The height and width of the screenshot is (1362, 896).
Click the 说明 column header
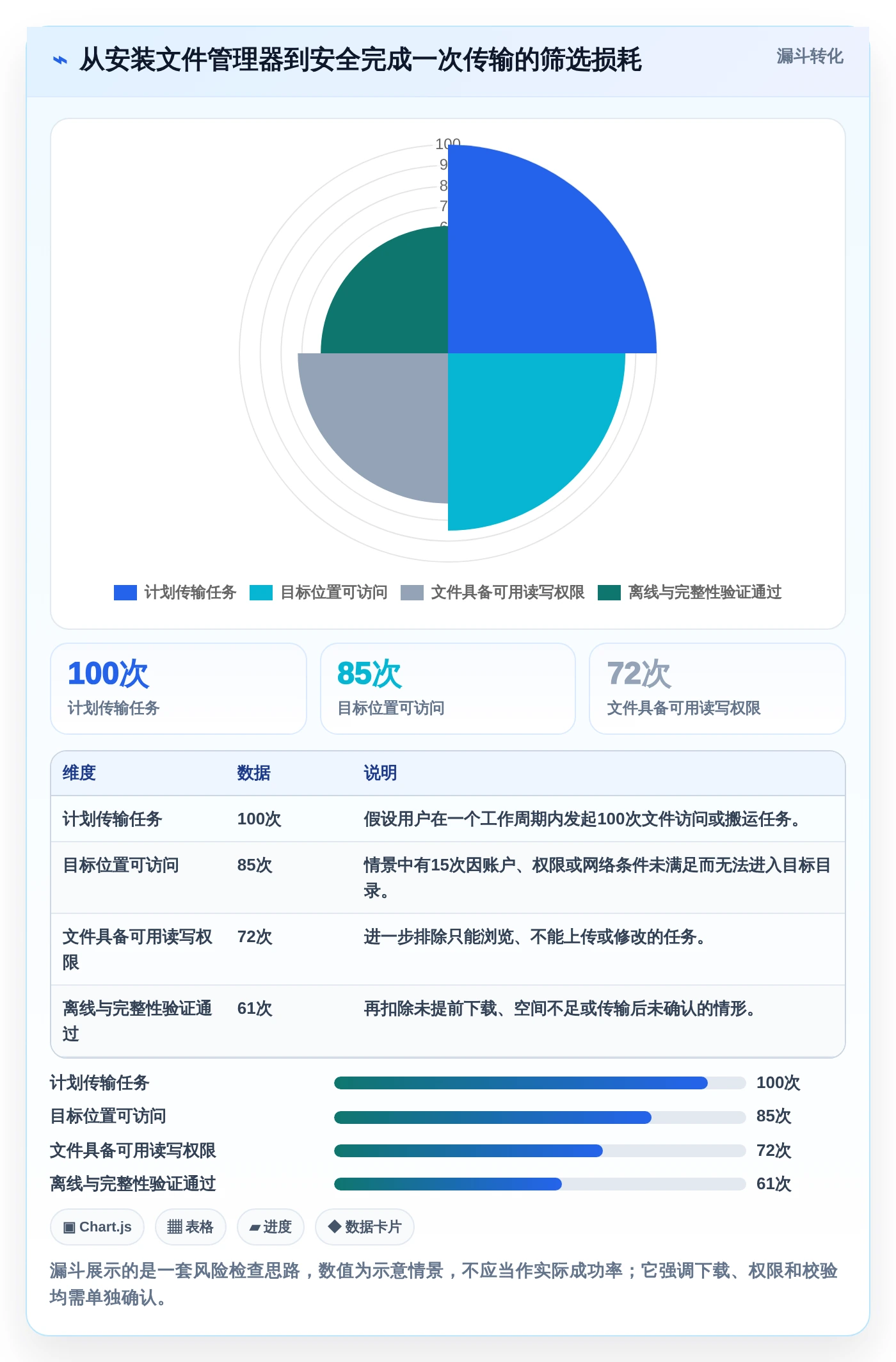[x=380, y=773]
